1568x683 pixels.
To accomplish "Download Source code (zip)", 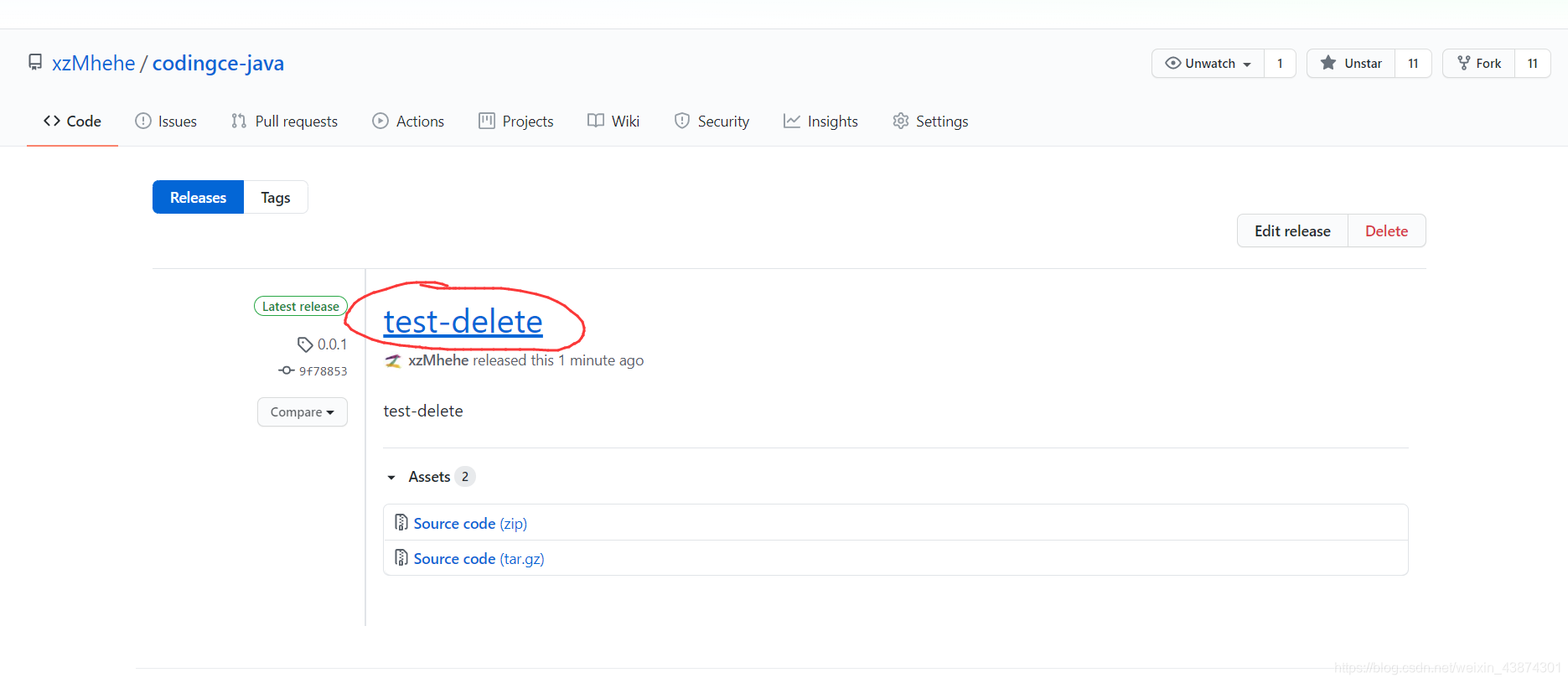I will click(470, 523).
